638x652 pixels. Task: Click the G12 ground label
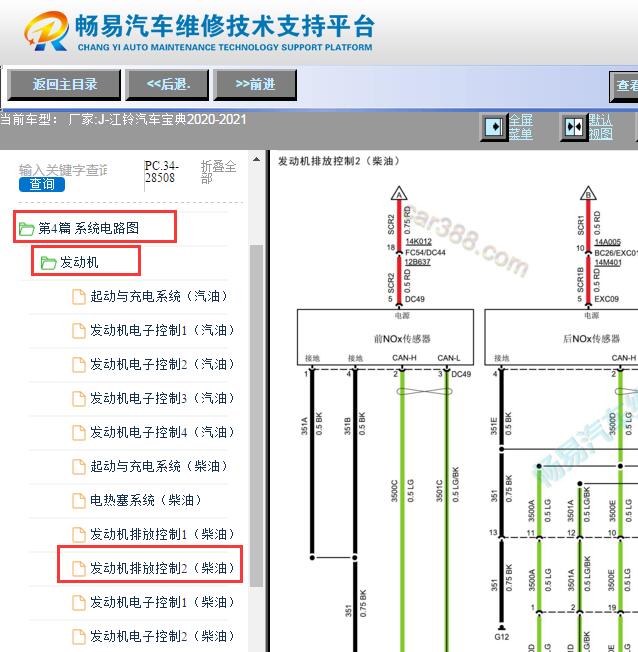coord(502,637)
